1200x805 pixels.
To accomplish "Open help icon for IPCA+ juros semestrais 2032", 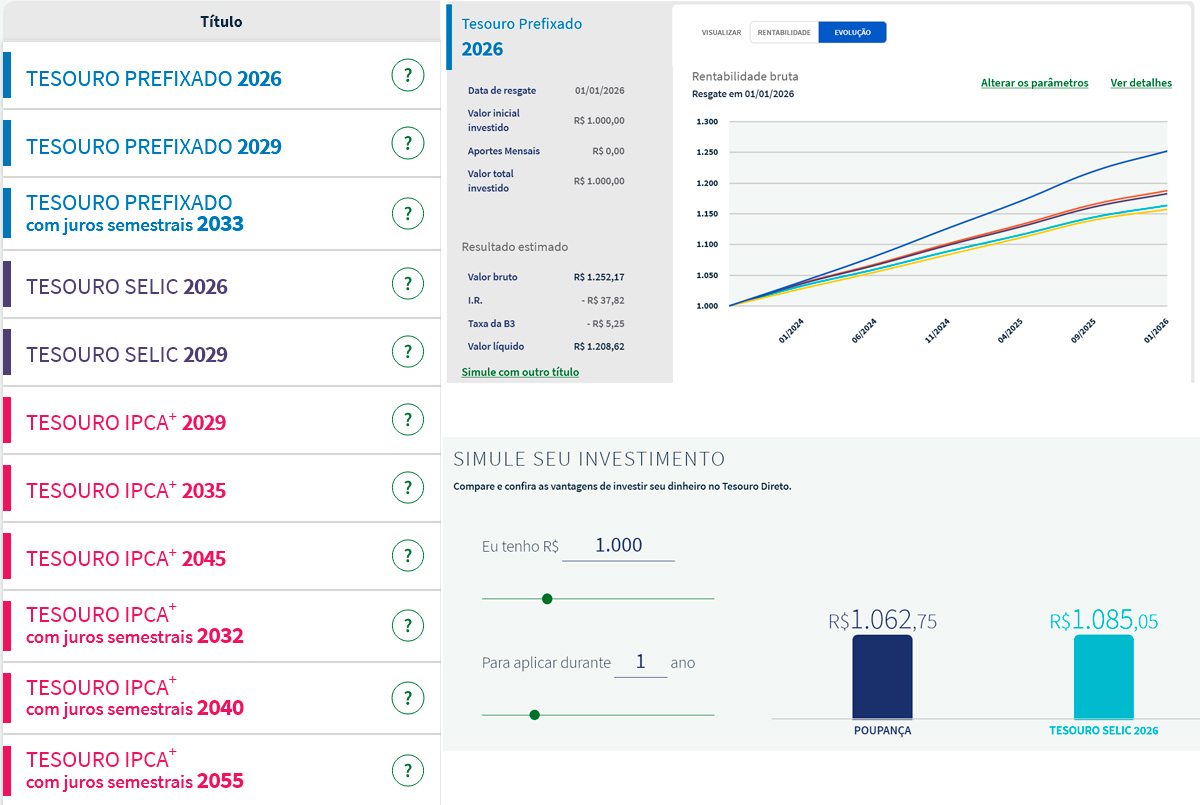I will pos(407,626).
